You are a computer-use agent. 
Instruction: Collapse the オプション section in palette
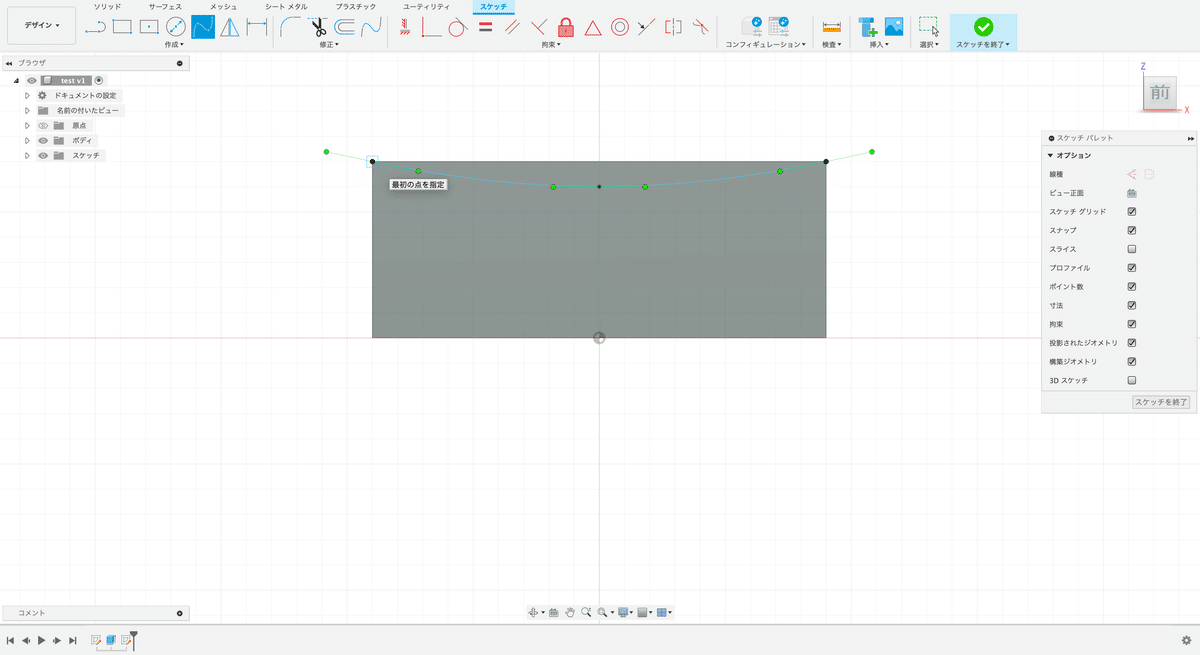[x=1050, y=156]
